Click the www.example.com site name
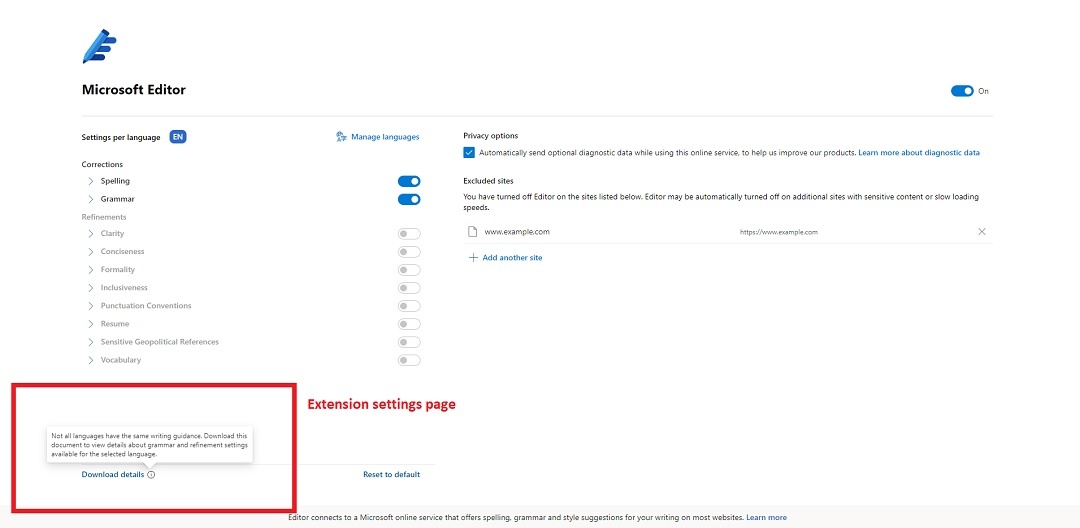1080x528 pixels. click(517, 232)
